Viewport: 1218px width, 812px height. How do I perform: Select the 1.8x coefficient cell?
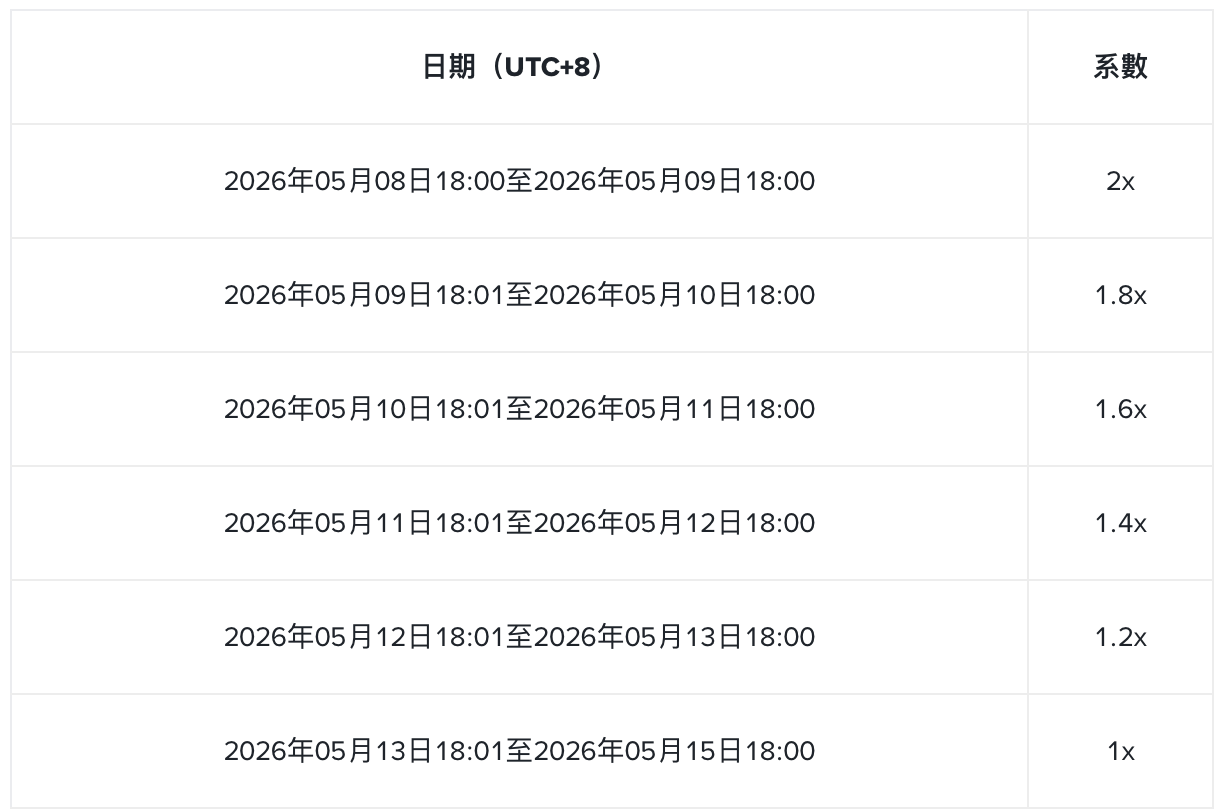tap(1120, 295)
